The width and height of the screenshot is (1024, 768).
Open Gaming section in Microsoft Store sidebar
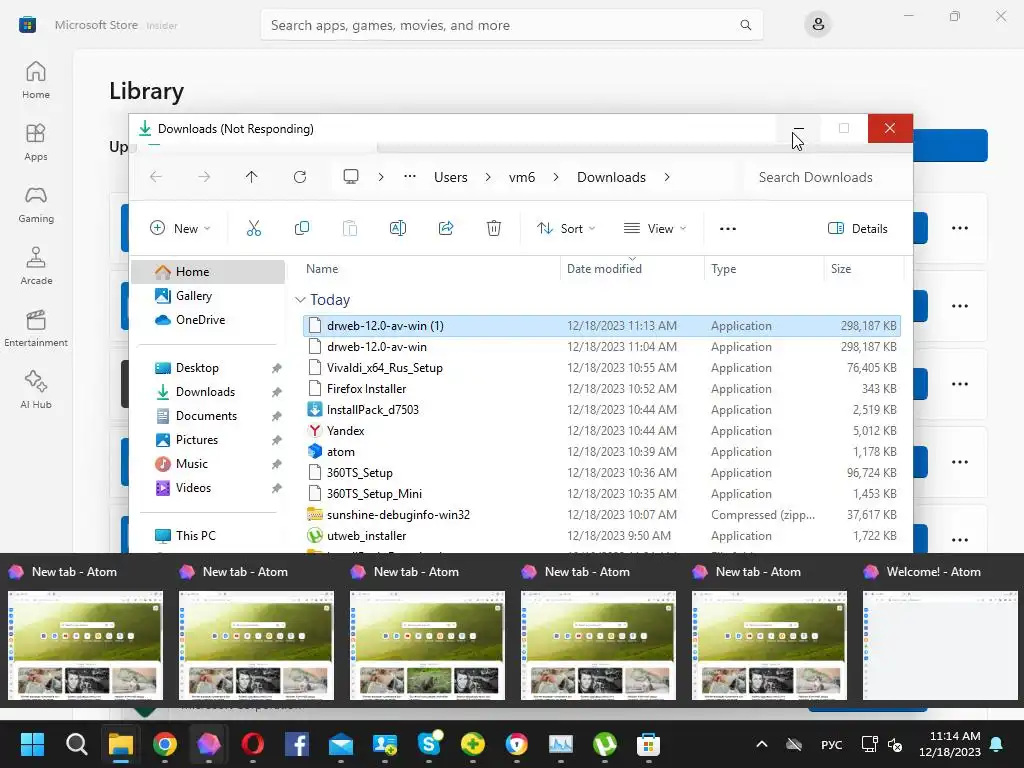[x=36, y=204]
